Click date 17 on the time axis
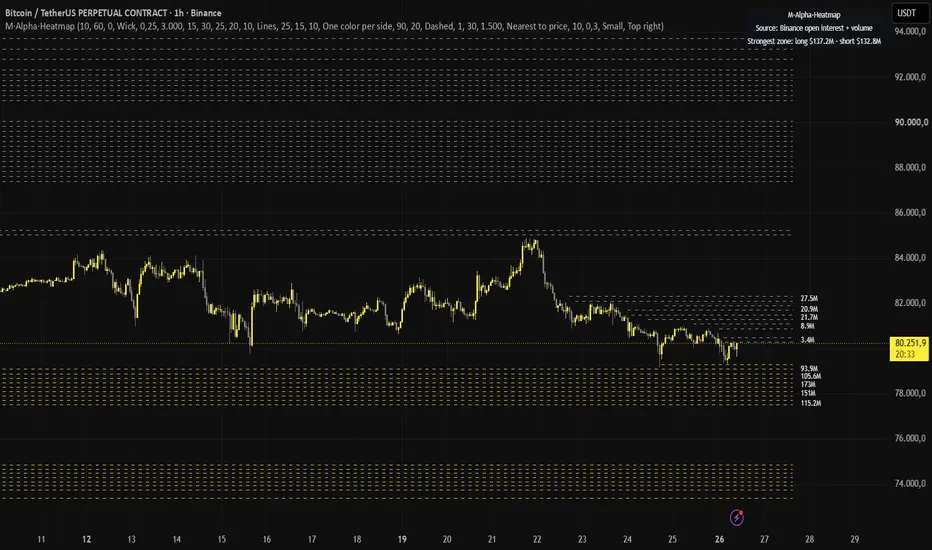This screenshot has width=932, height=550. coord(311,539)
